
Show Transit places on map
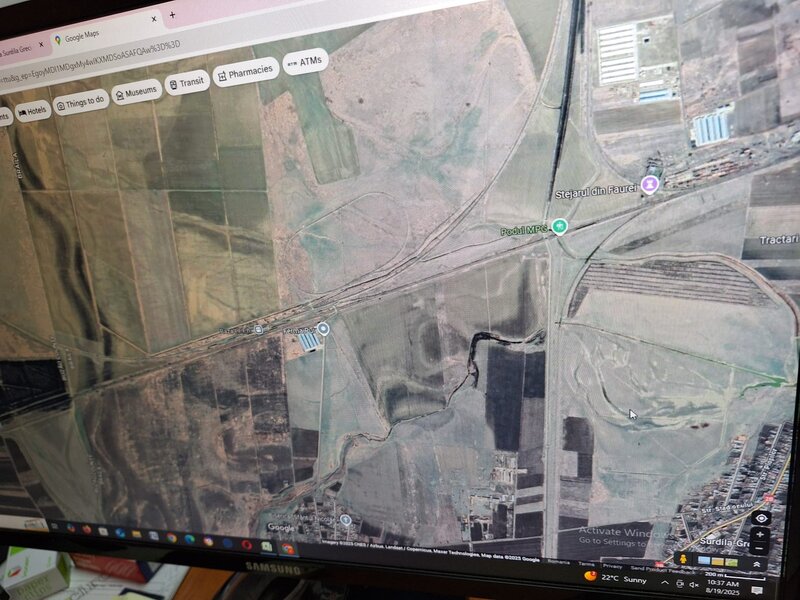pos(188,84)
